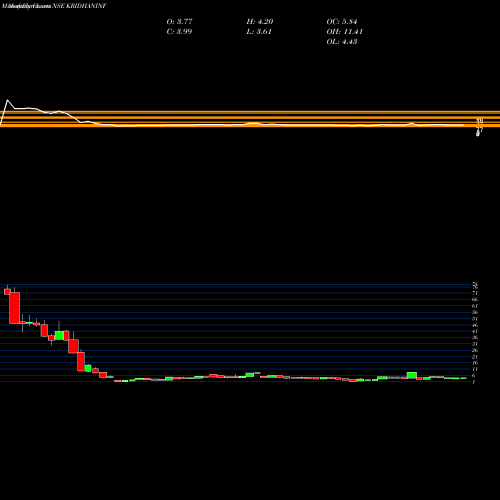Click the peak of the white indicator line

[8, 100]
